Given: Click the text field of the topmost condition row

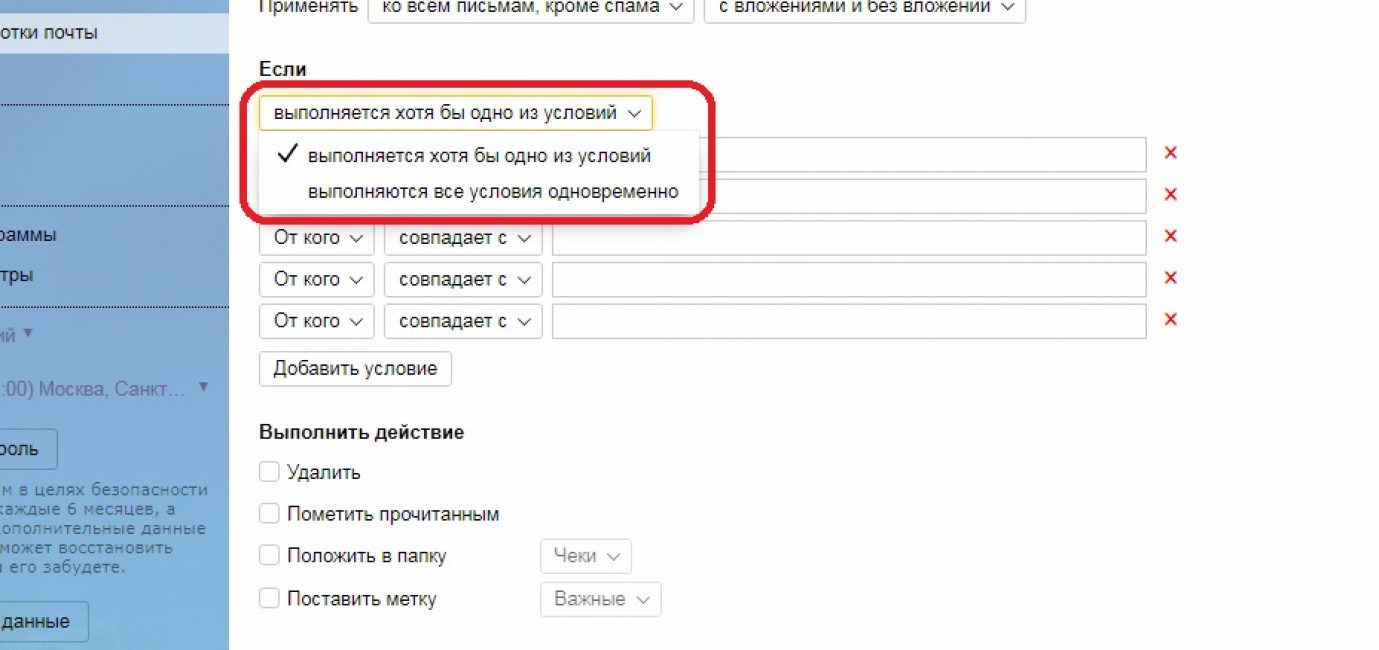Looking at the screenshot, I should coord(922,155).
